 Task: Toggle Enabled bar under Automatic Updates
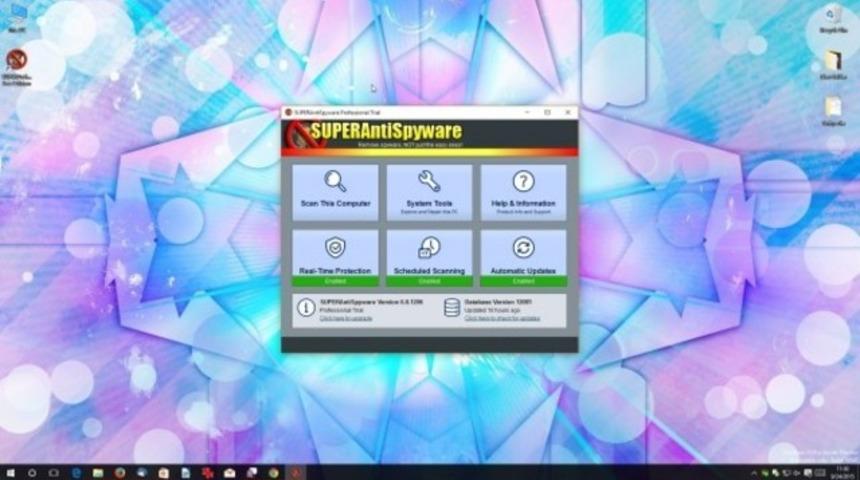pos(523,281)
